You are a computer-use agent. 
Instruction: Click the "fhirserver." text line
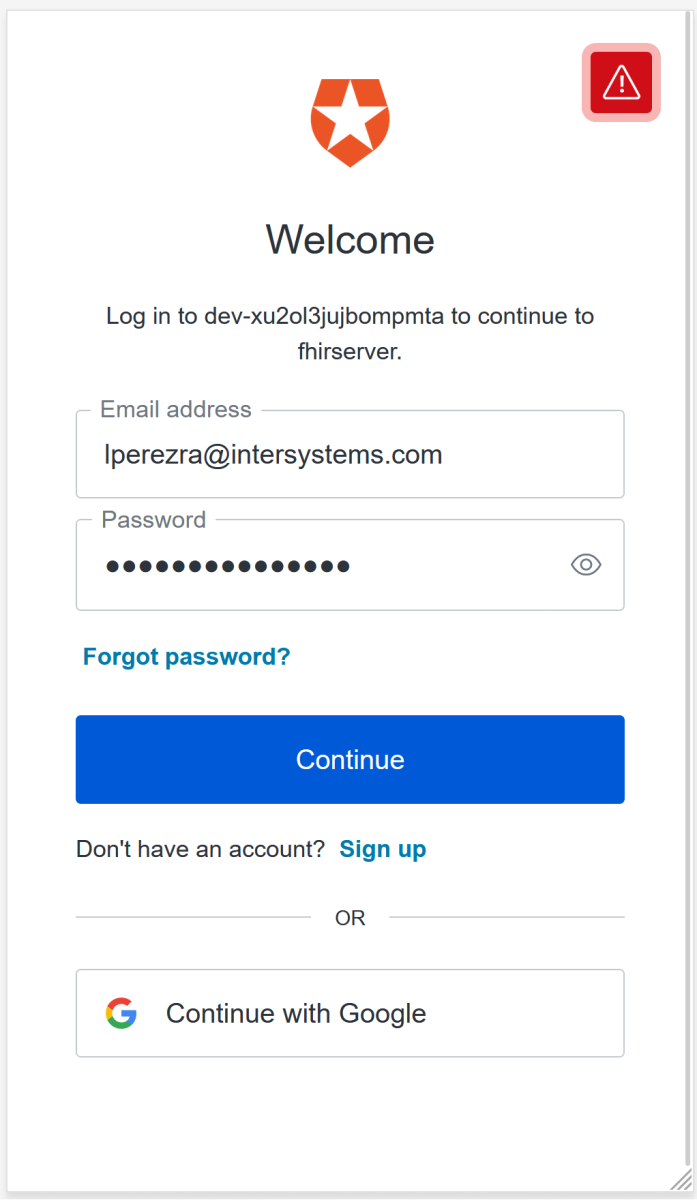point(350,352)
